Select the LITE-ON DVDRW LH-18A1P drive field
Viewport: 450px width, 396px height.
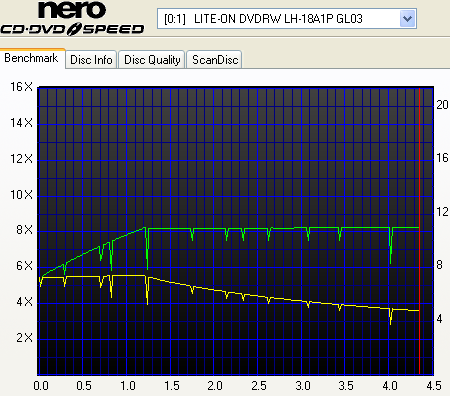coord(287,19)
